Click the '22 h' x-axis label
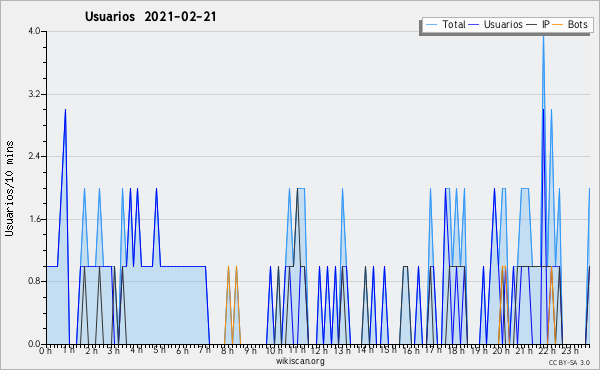600x370 pixels. click(x=547, y=351)
